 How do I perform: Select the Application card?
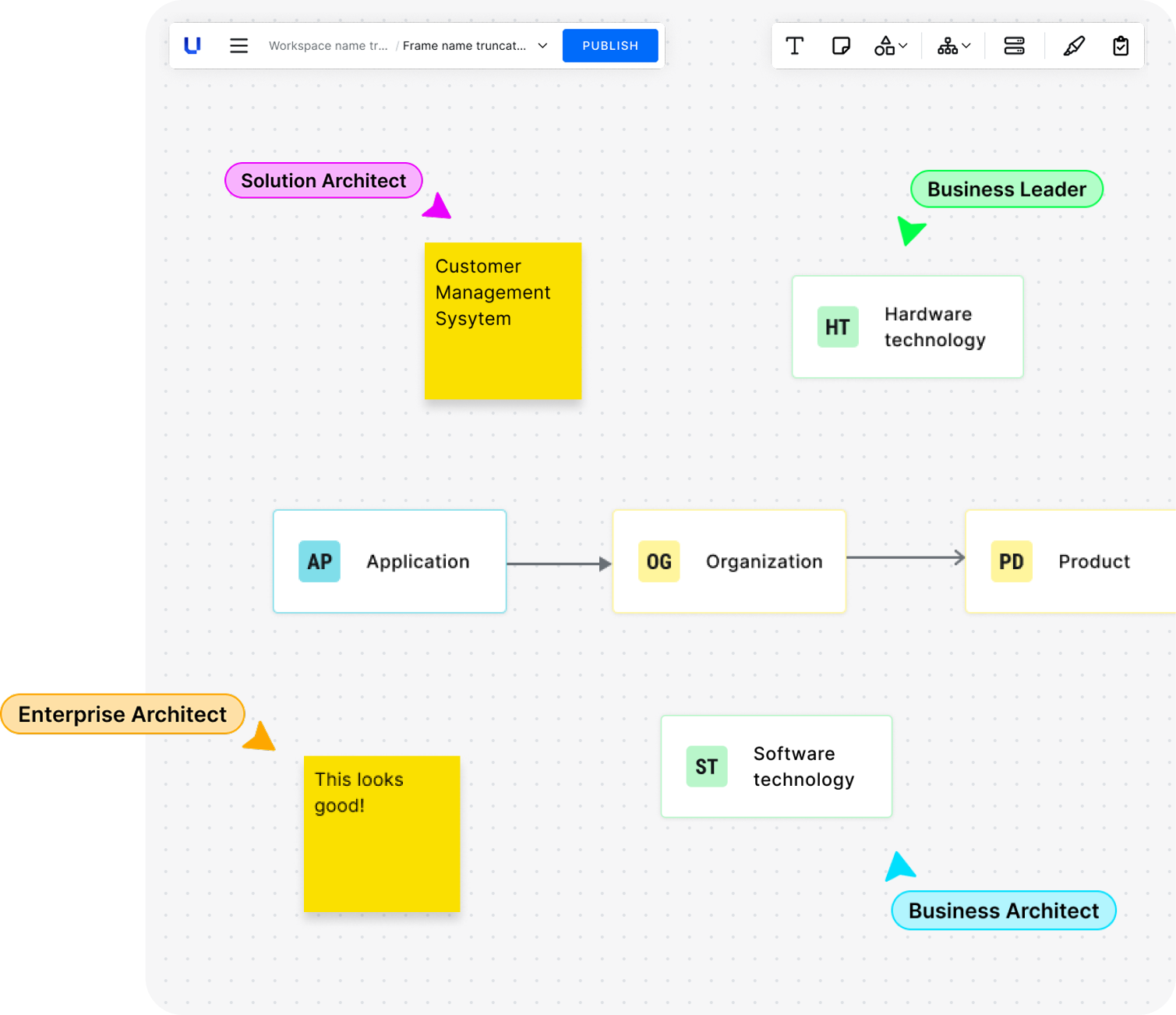[390, 561]
